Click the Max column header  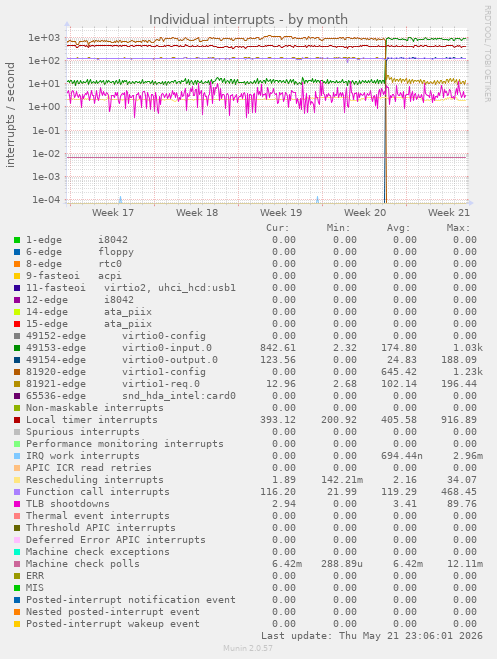pos(458,228)
